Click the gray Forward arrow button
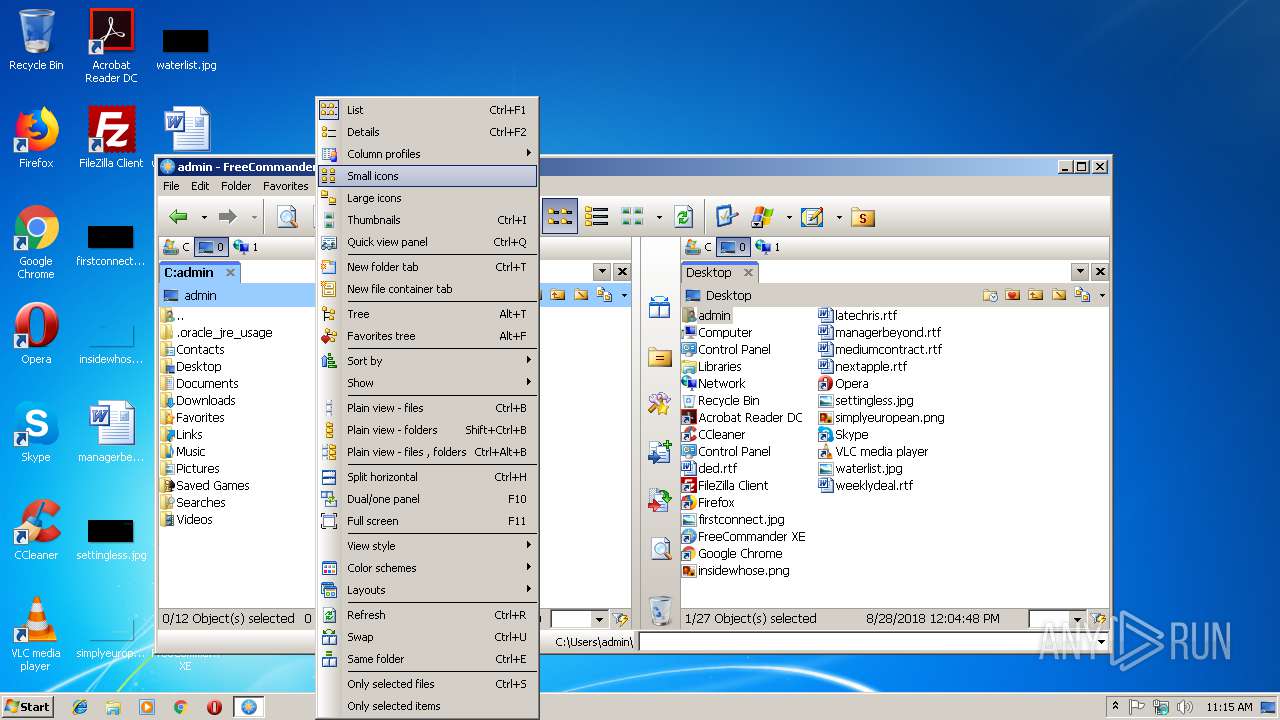The image size is (1280, 720). (x=228, y=217)
